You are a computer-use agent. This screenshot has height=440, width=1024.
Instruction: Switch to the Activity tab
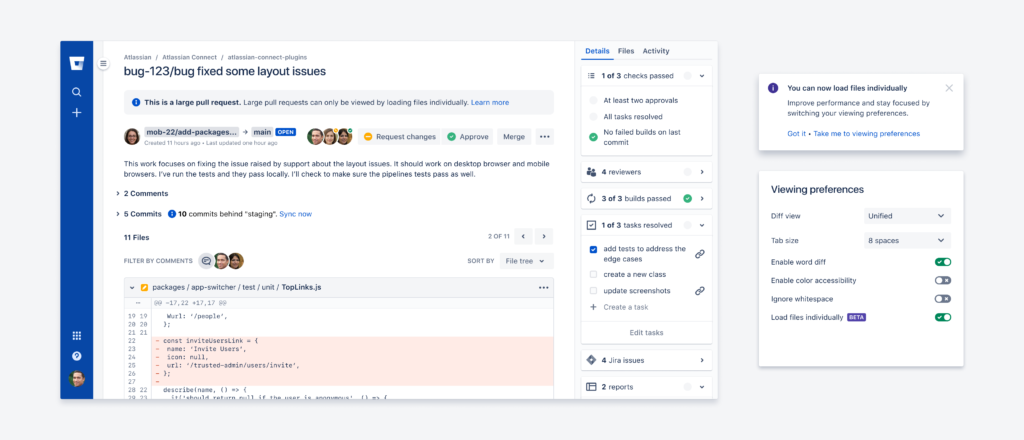click(x=656, y=51)
